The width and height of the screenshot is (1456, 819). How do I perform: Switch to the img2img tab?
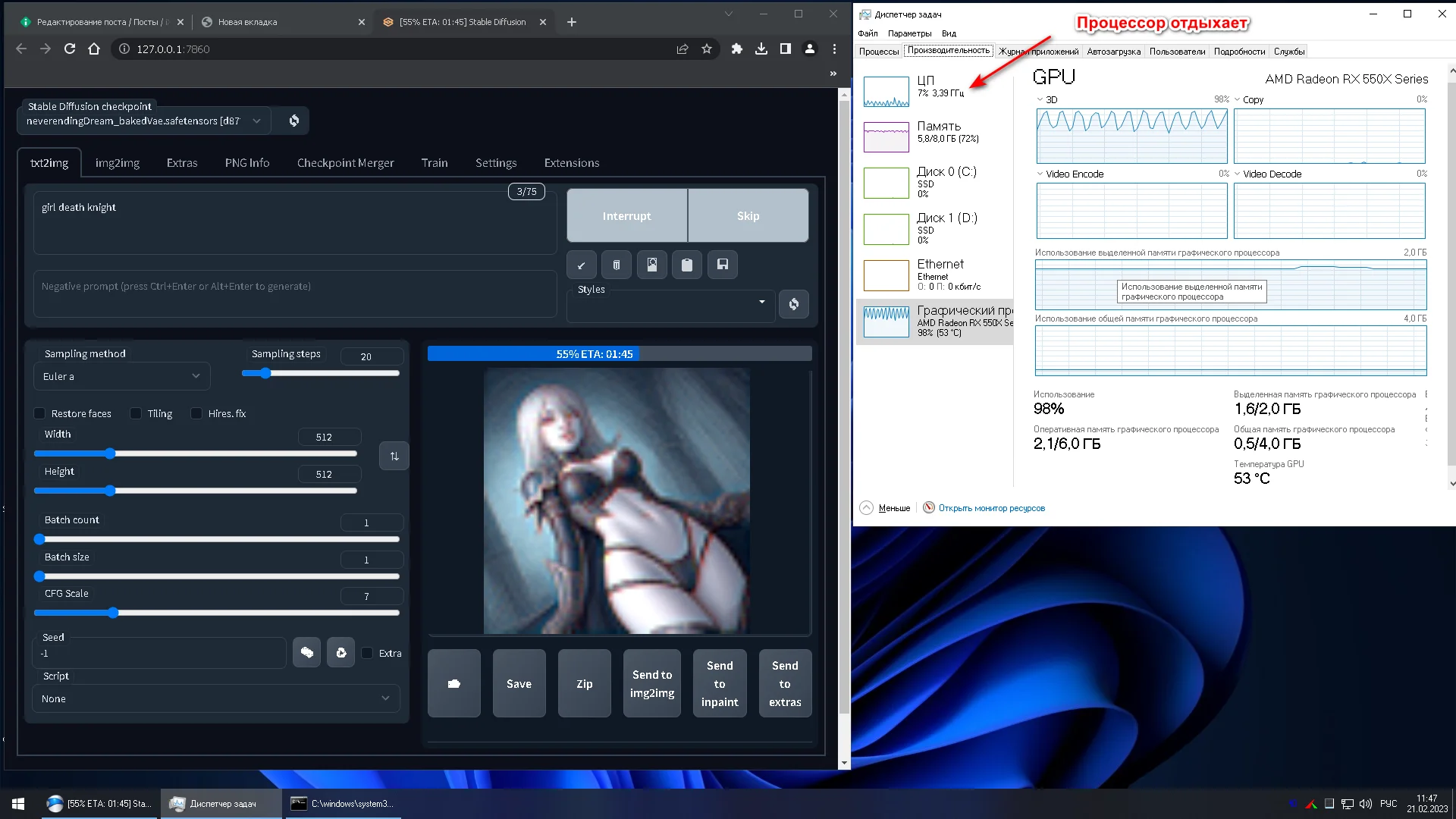pyautogui.click(x=118, y=162)
